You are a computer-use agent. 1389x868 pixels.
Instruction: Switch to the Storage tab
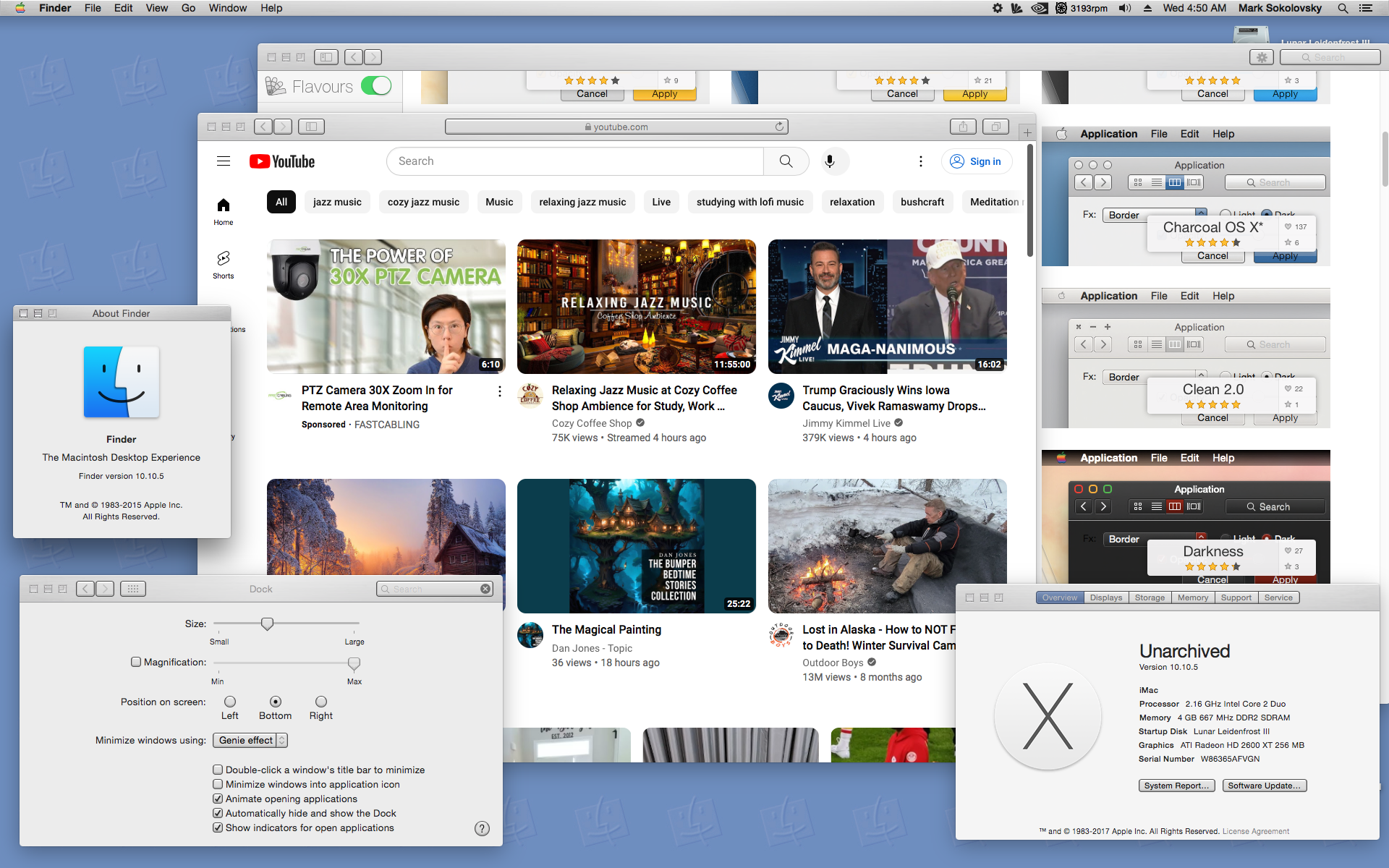point(1149,597)
